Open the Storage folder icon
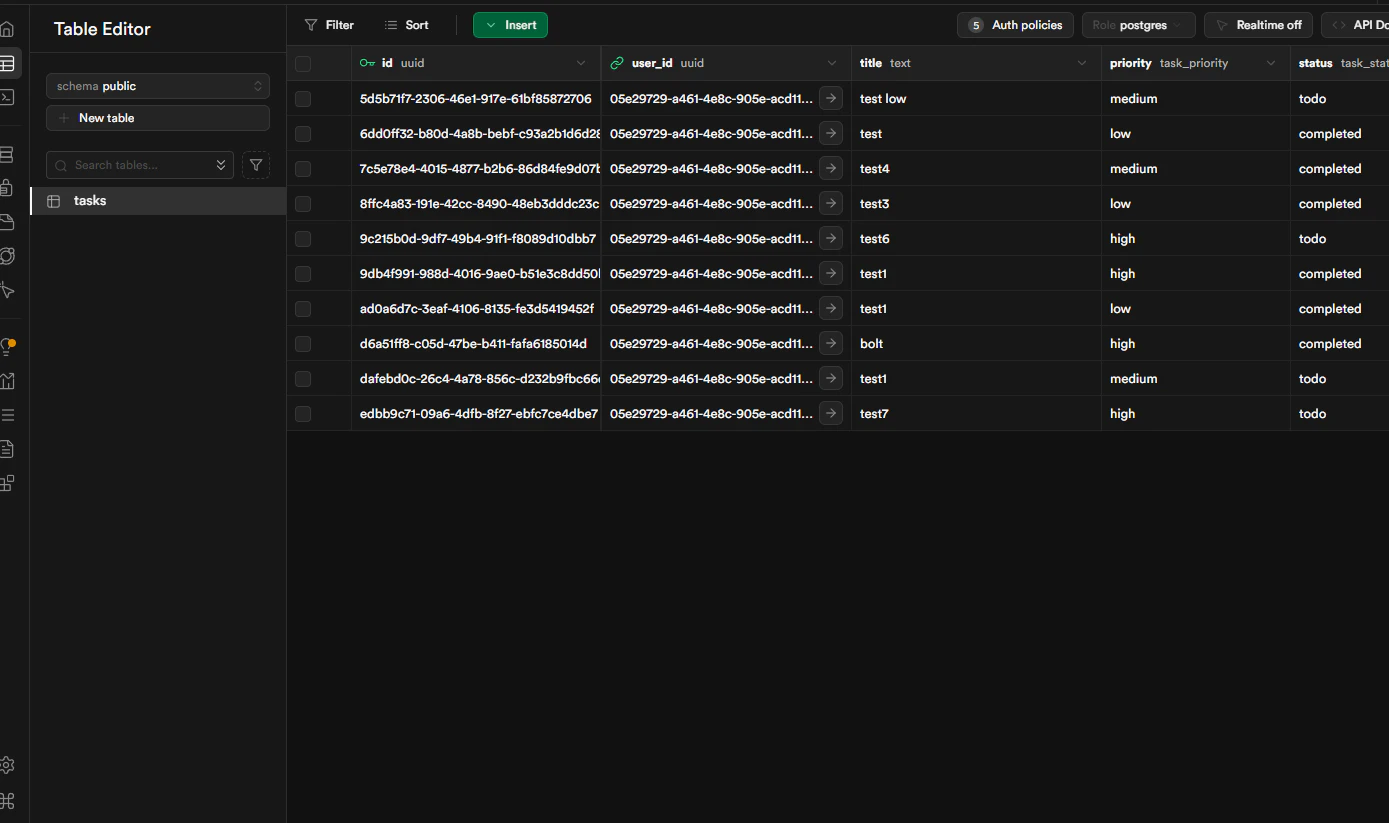This screenshot has height=823, width=1389. 7,222
